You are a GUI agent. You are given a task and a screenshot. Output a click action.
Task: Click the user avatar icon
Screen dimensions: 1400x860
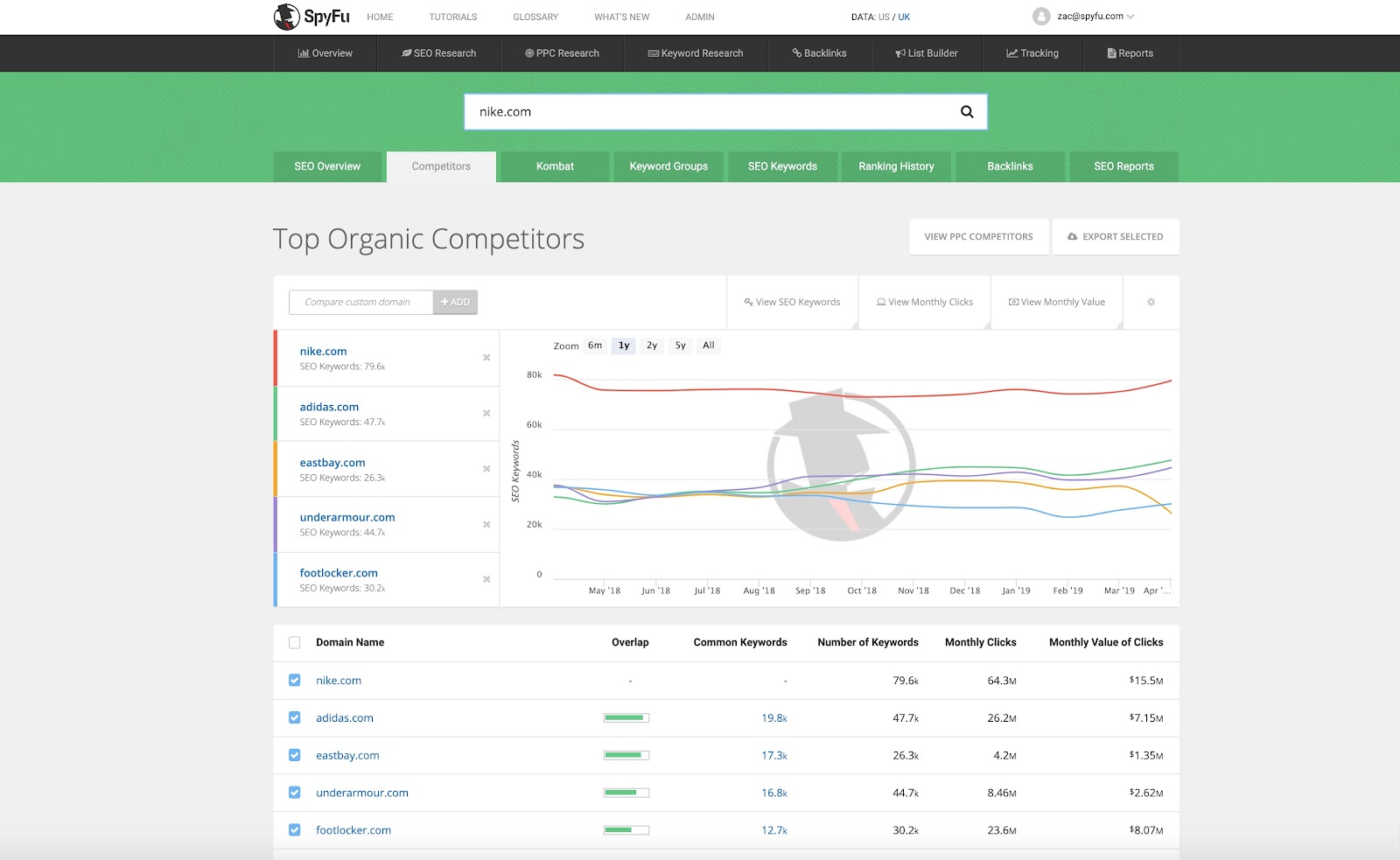pyautogui.click(x=1041, y=17)
